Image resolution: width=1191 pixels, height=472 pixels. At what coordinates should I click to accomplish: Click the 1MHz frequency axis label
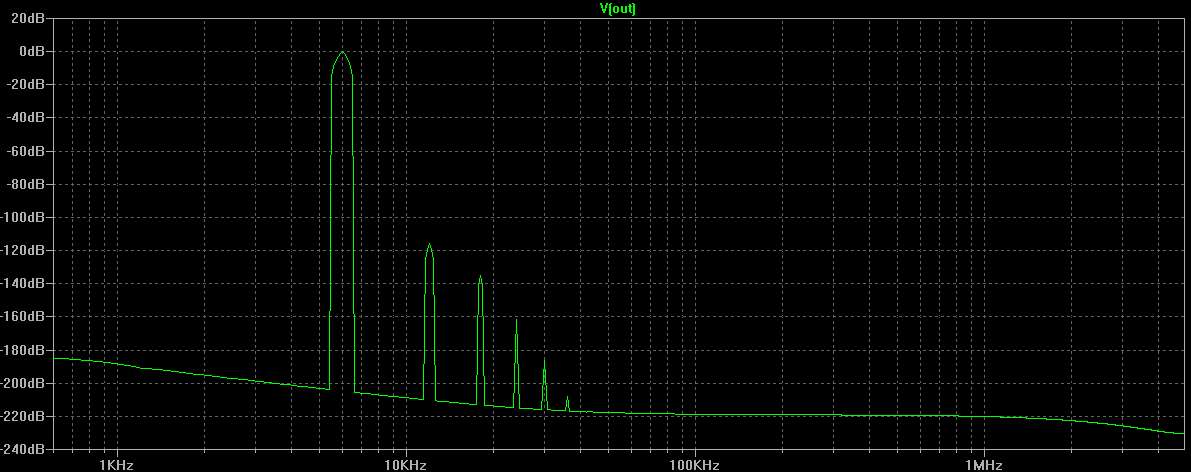coord(983,465)
